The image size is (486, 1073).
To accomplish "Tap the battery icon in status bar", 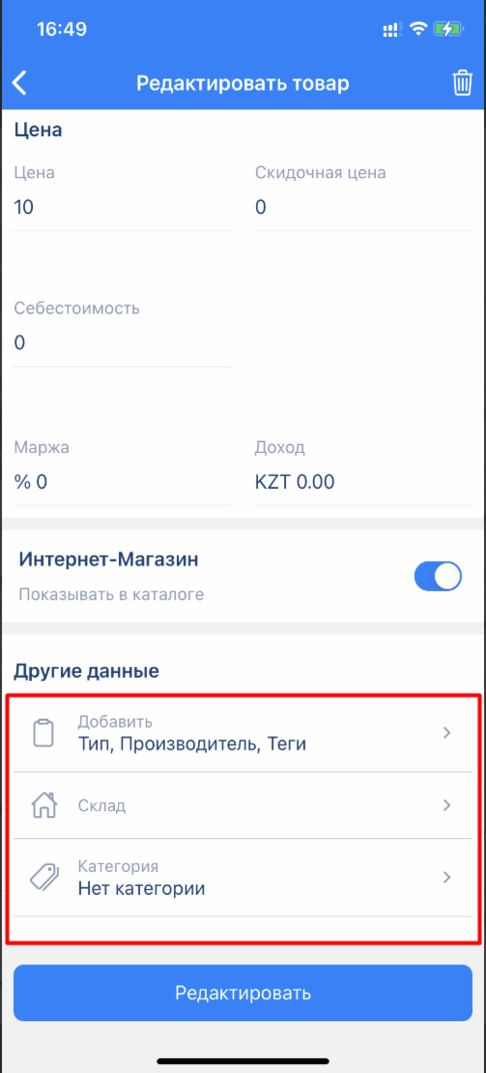I will tap(454, 29).
